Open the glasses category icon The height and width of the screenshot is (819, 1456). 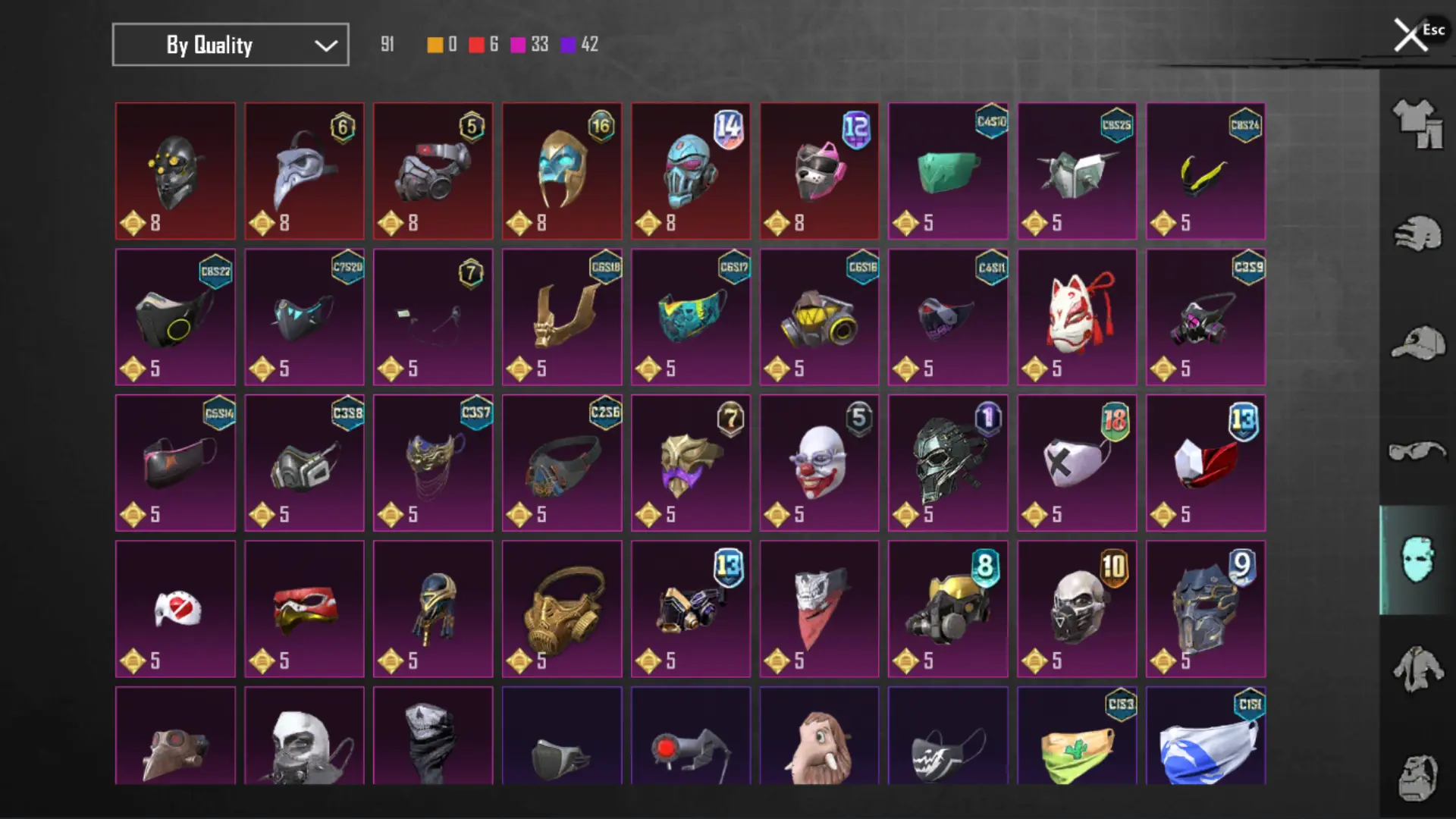click(x=1417, y=451)
